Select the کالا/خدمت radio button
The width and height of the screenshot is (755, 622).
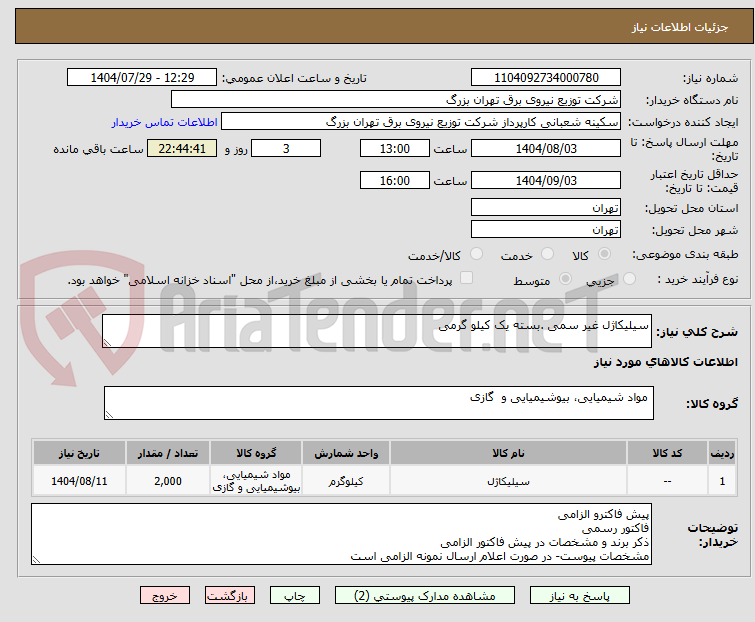tap(476, 254)
